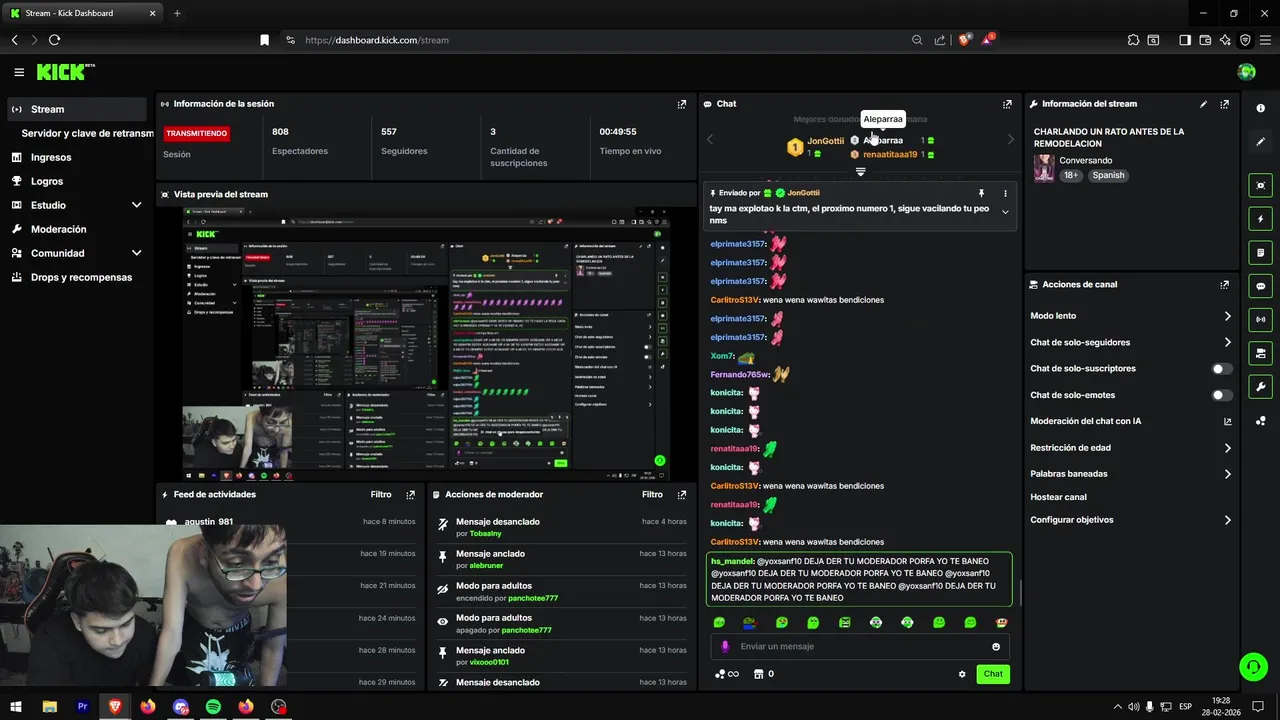
Task: Click the Kick logo
Action: tap(66, 72)
